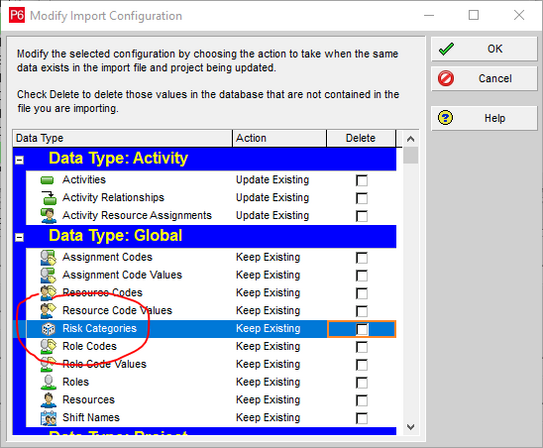Confirm with the OK button

click(484, 49)
